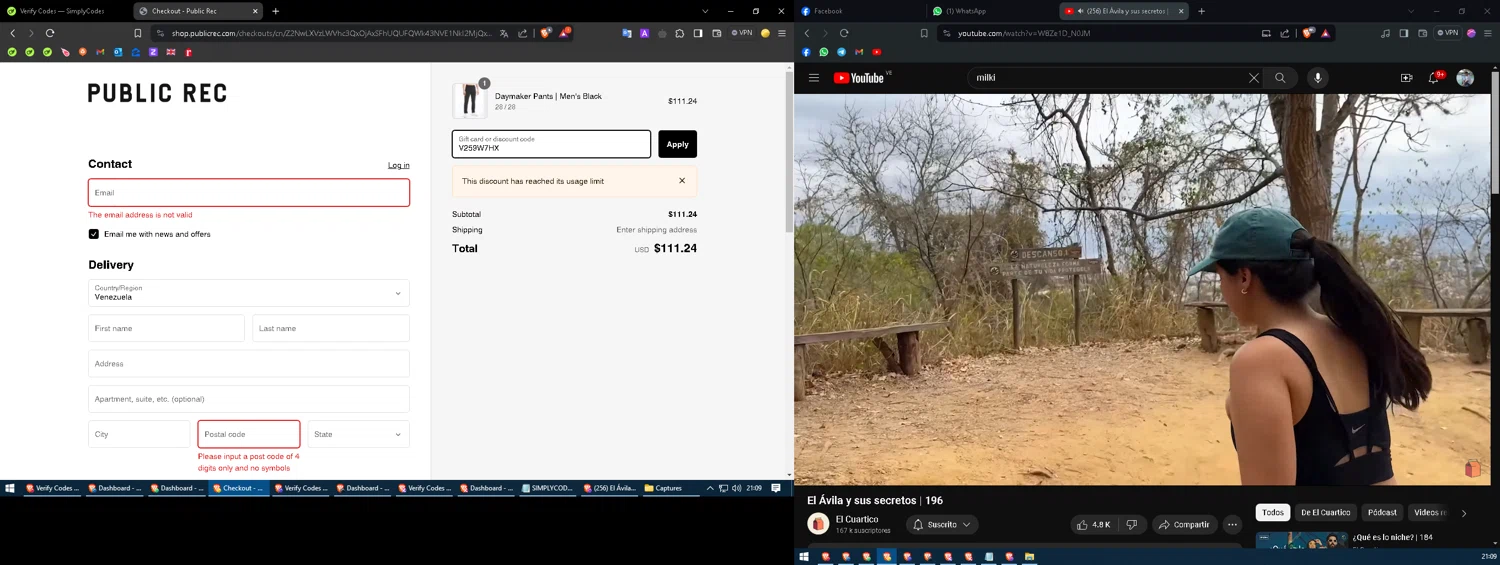
Task: Like the El Ávila video
Action: click(x=1094, y=525)
